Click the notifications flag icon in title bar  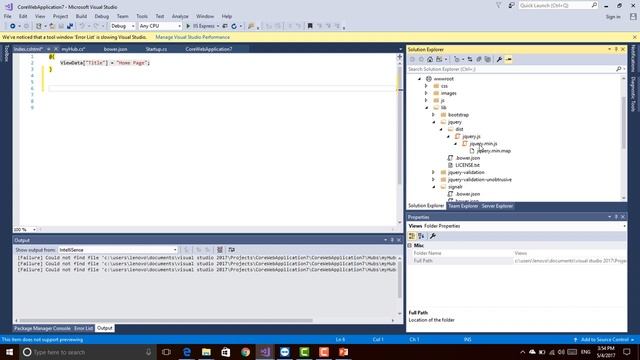[499, 6]
